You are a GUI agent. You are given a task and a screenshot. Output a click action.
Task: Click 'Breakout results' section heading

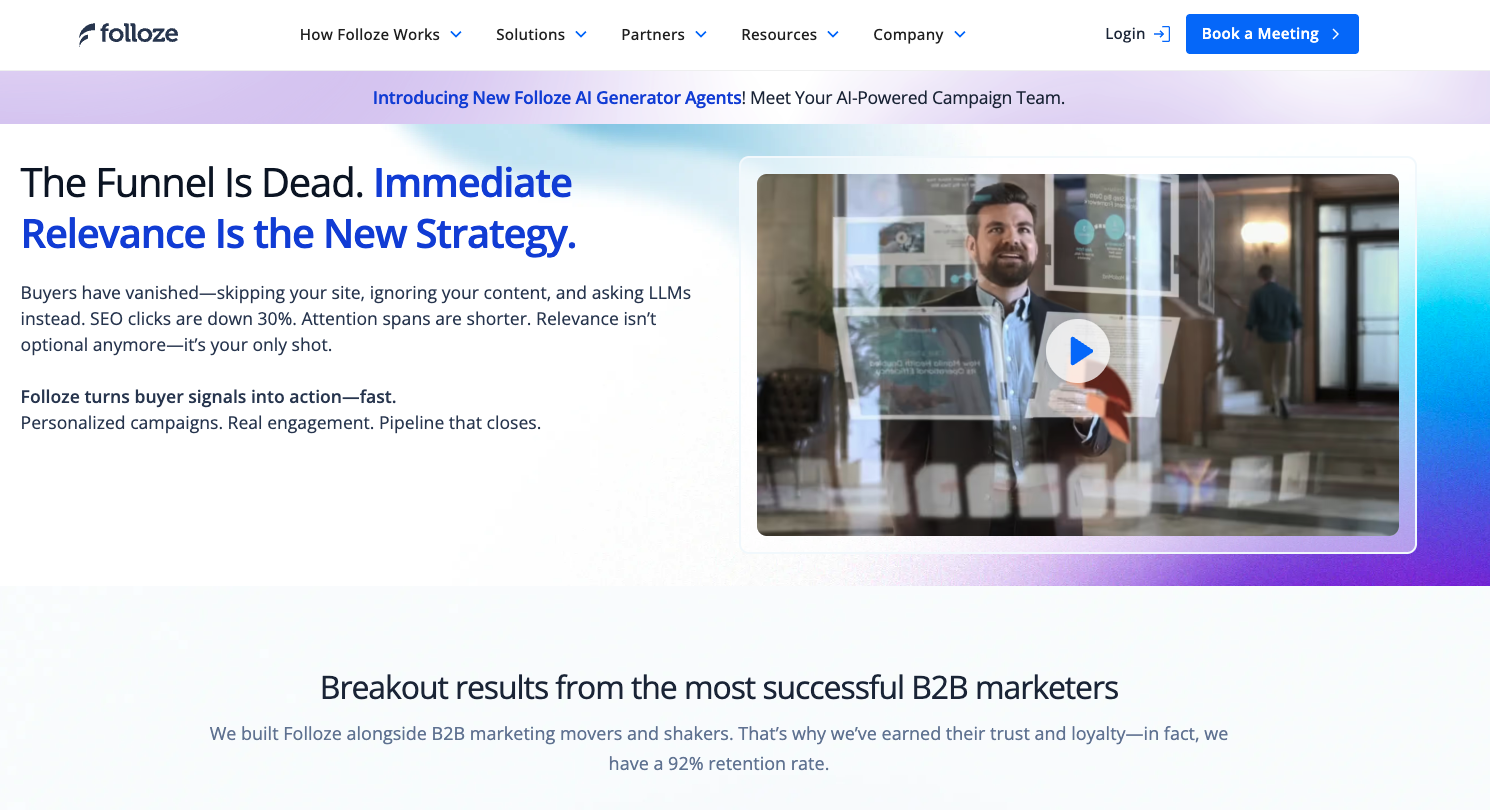[719, 688]
